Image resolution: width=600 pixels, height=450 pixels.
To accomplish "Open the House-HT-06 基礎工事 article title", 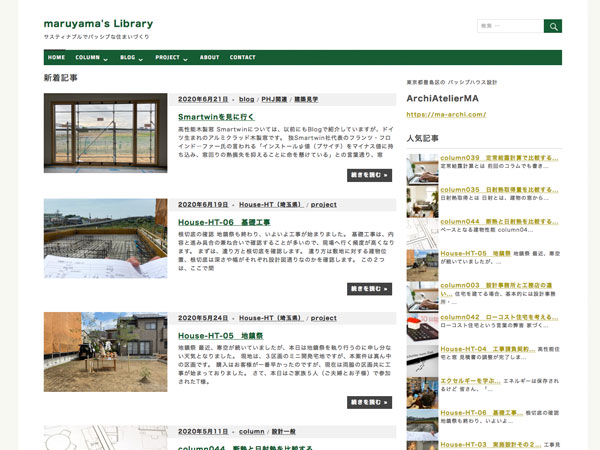I will tap(224, 222).
